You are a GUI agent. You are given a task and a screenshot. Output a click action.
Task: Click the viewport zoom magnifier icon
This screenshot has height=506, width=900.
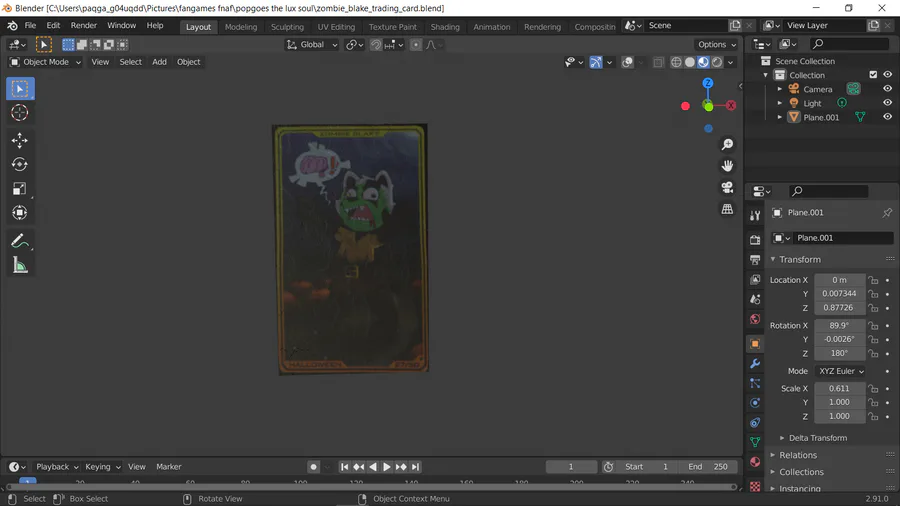[x=727, y=145]
